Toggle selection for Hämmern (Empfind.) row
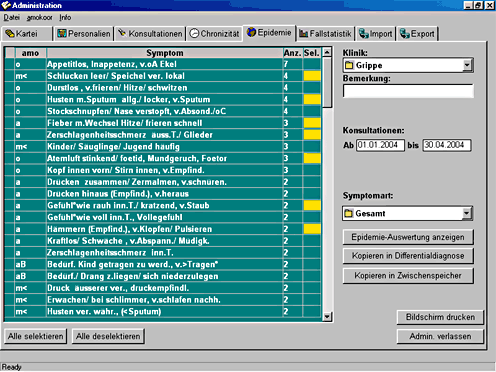496x372 pixels. pos(312,229)
